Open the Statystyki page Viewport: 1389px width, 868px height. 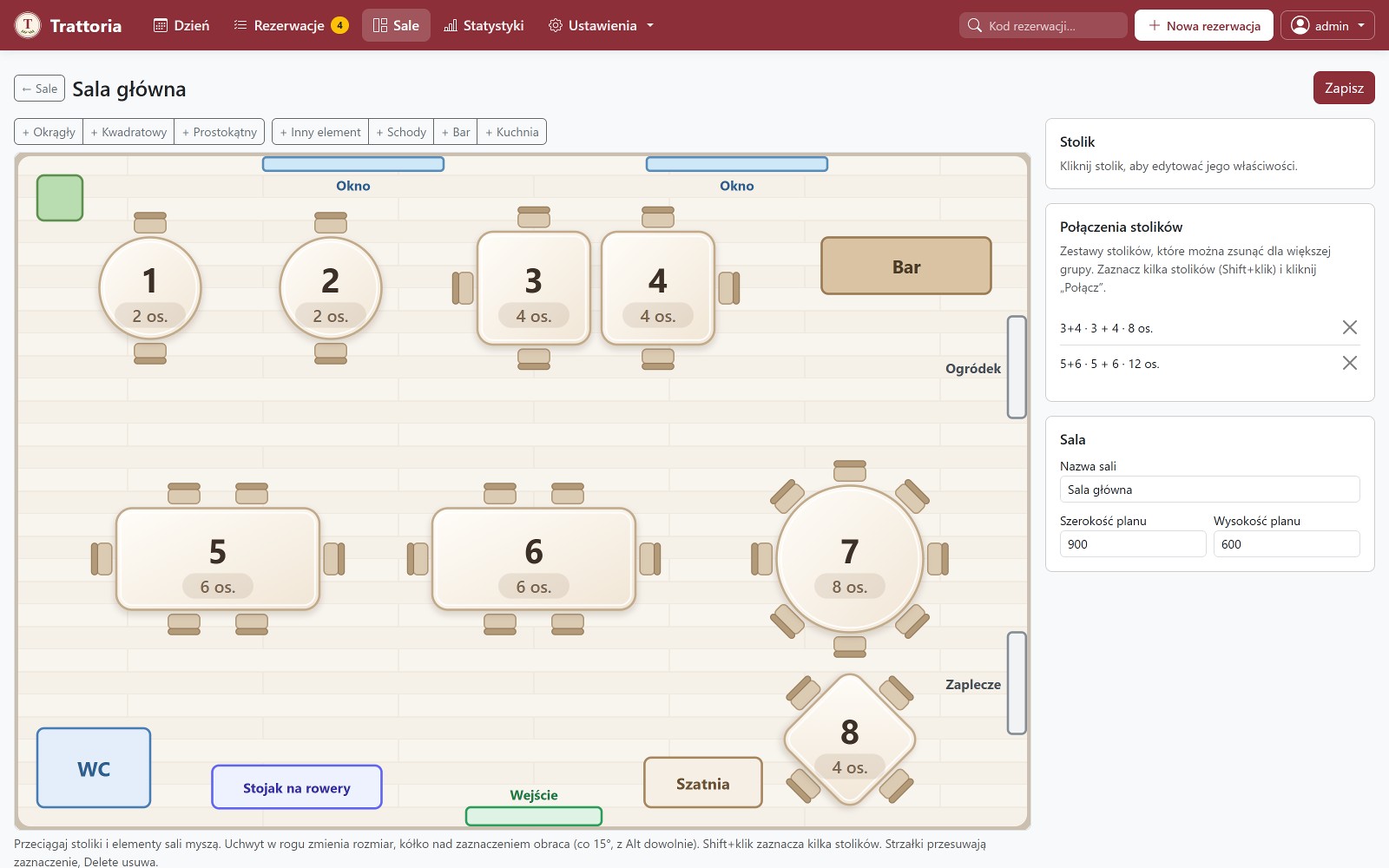pyautogui.click(x=484, y=25)
